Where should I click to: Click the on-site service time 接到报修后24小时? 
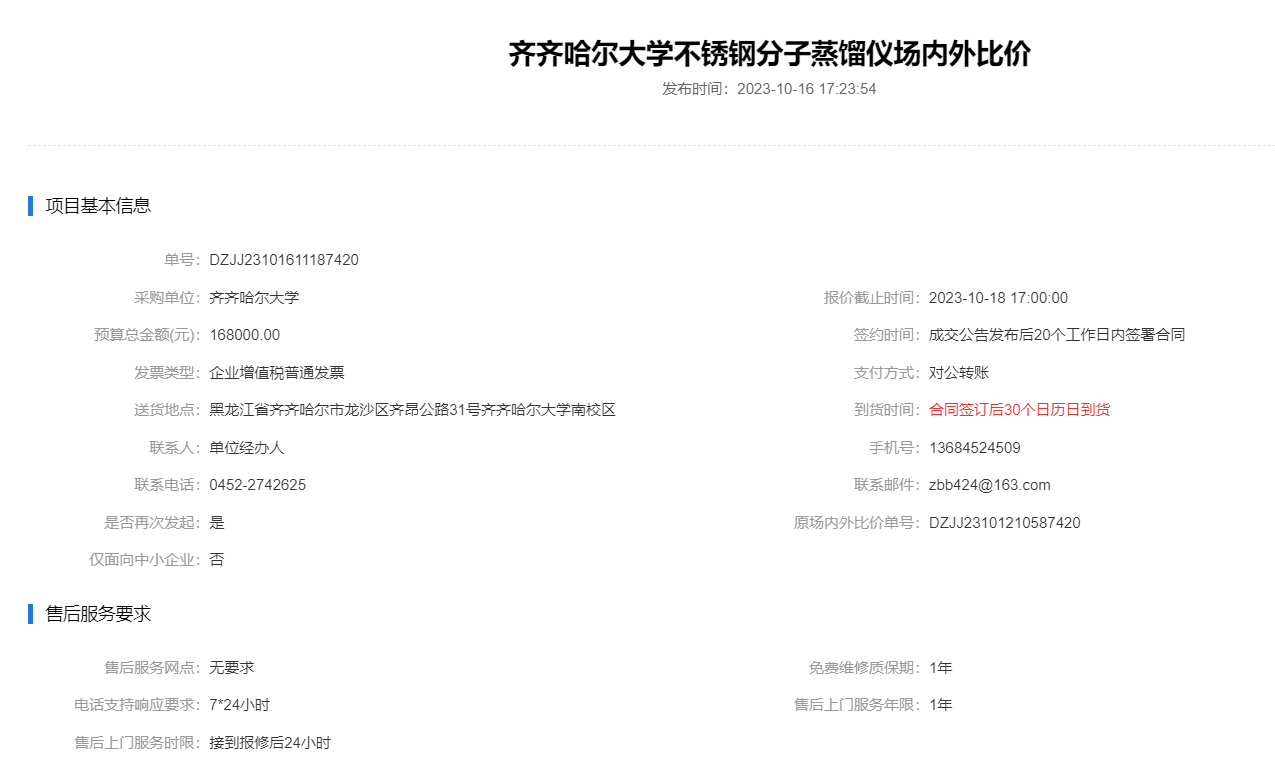[270, 743]
